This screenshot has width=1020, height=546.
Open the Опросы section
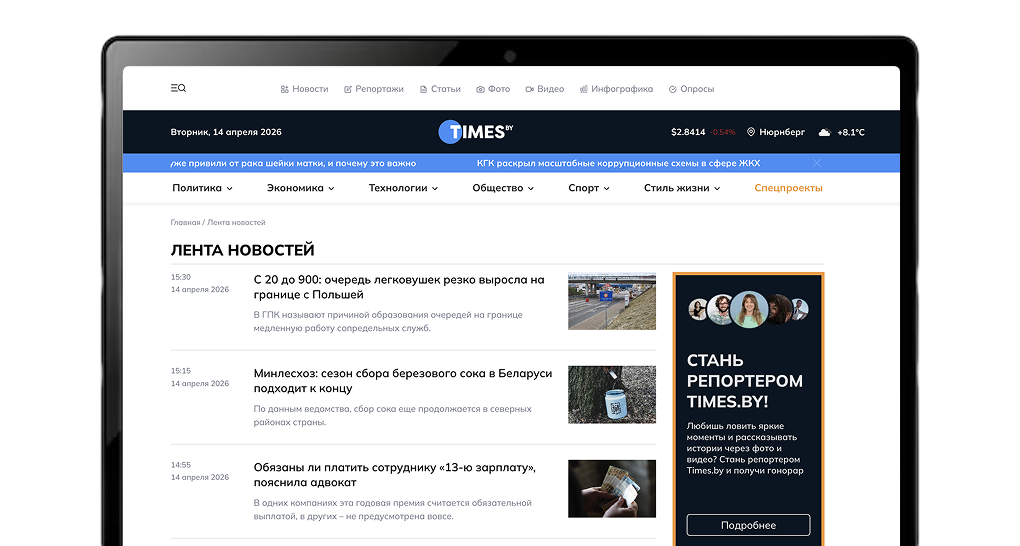pos(697,89)
